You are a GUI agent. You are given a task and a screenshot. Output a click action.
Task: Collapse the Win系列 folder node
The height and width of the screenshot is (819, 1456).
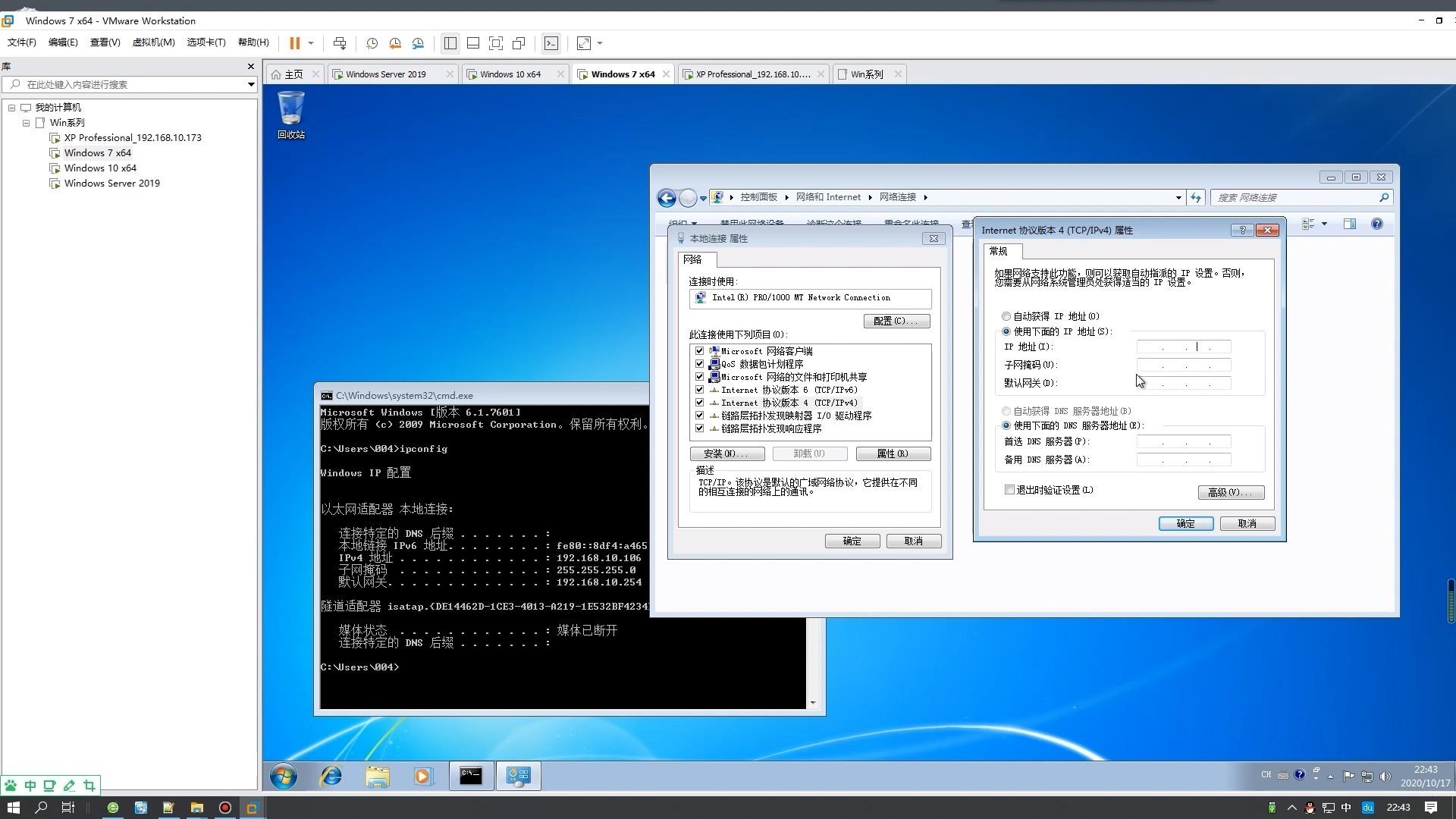pyautogui.click(x=26, y=123)
